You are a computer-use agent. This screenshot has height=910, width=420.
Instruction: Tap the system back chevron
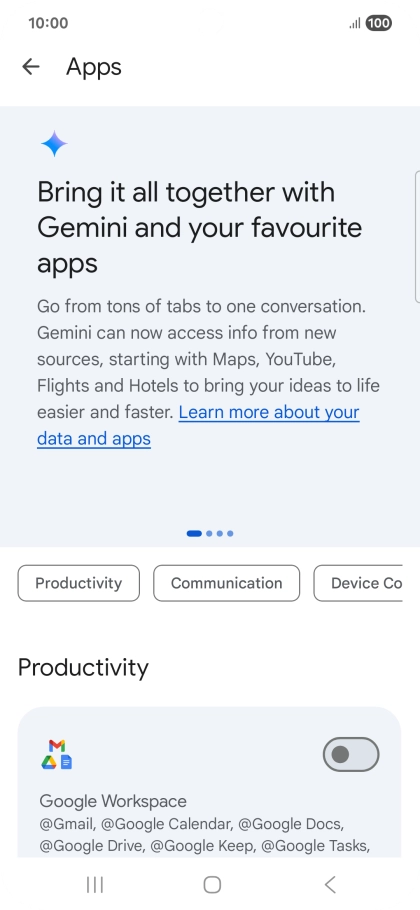tap(330, 884)
